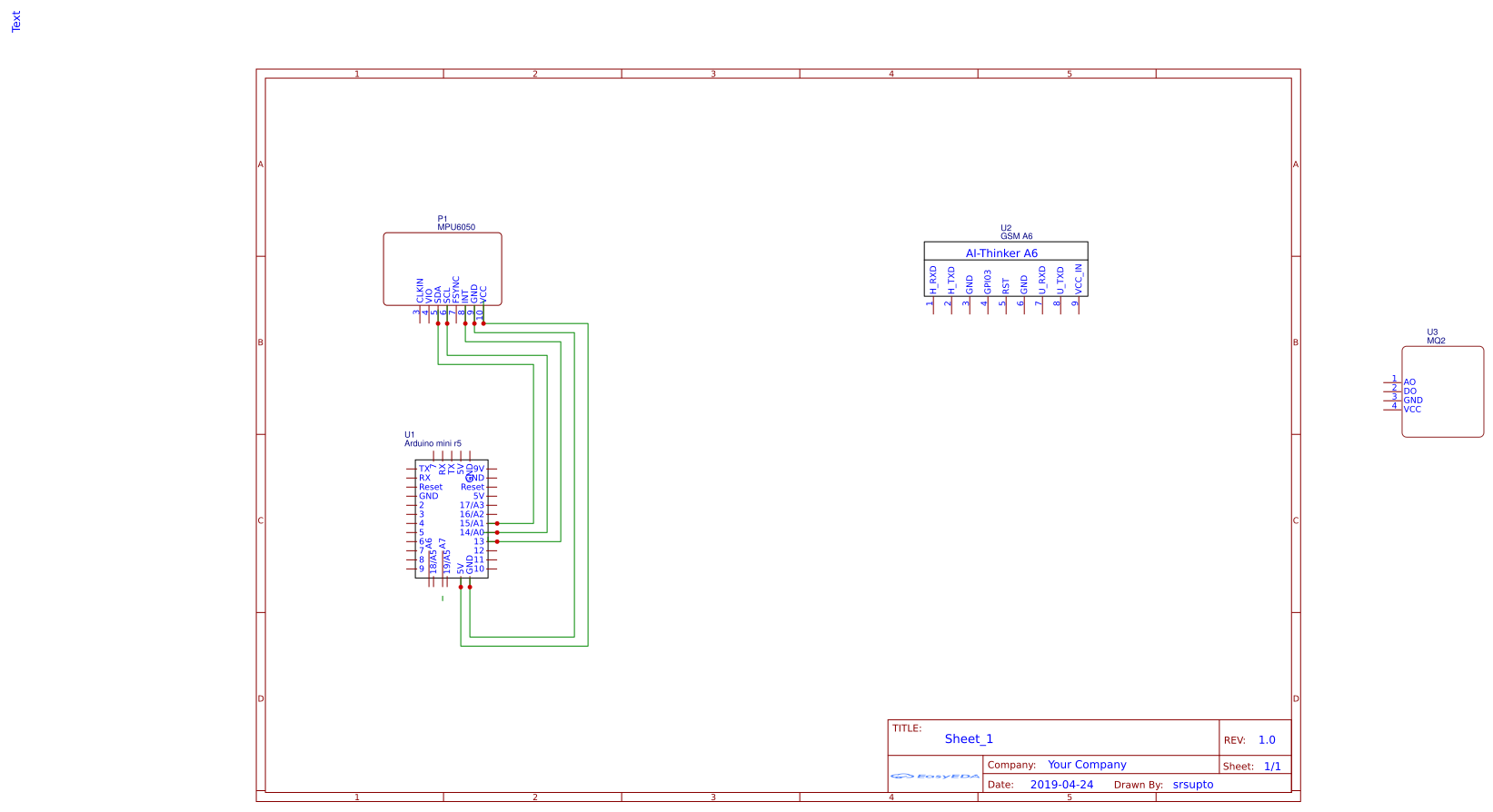Click the EasyEDA logo in the title block
Image resolution: width=1493 pixels, height=812 pixels.
click(x=935, y=777)
